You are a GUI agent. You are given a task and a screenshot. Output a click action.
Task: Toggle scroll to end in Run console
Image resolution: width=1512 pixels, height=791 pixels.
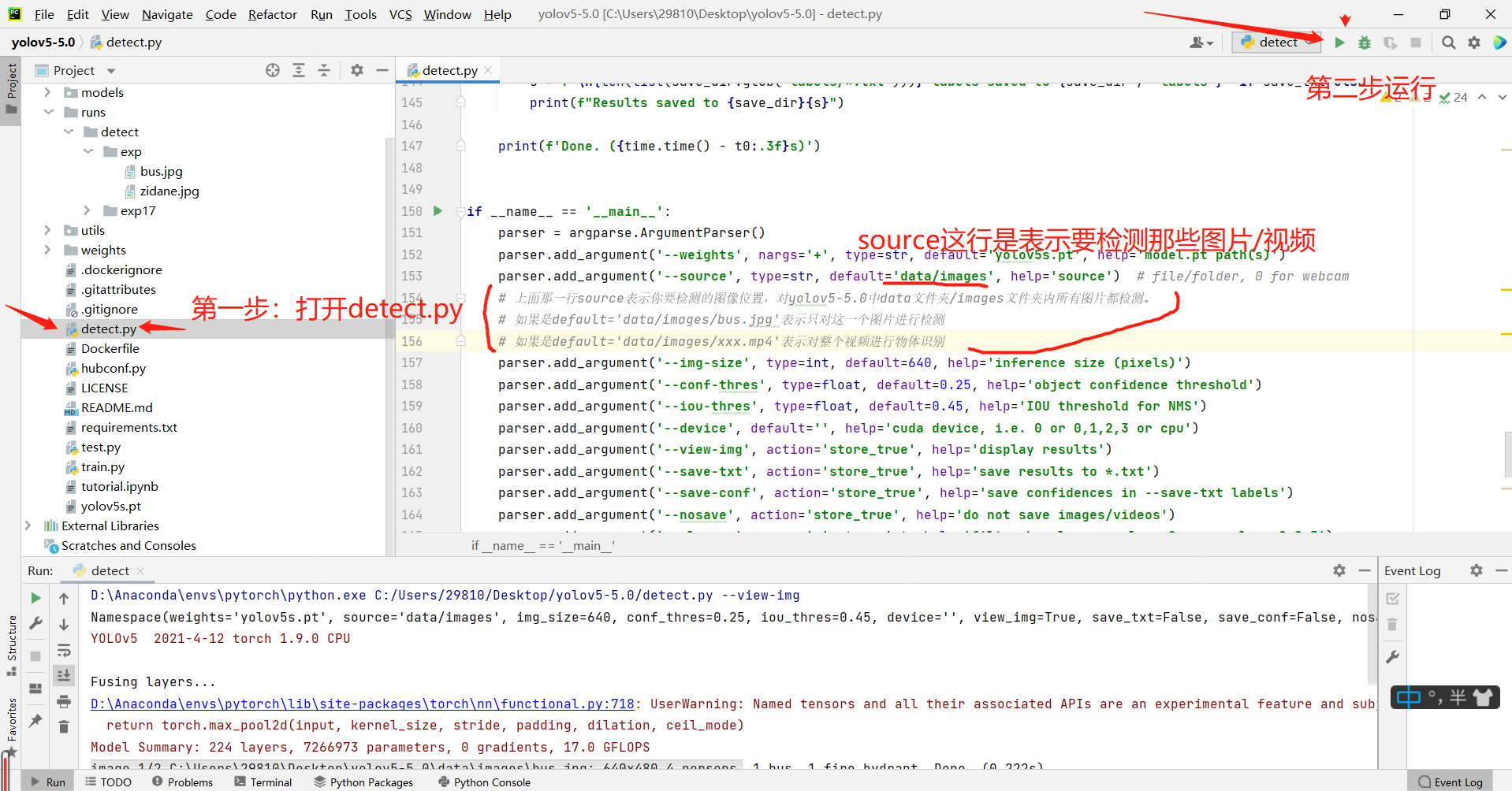click(x=64, y=675)
